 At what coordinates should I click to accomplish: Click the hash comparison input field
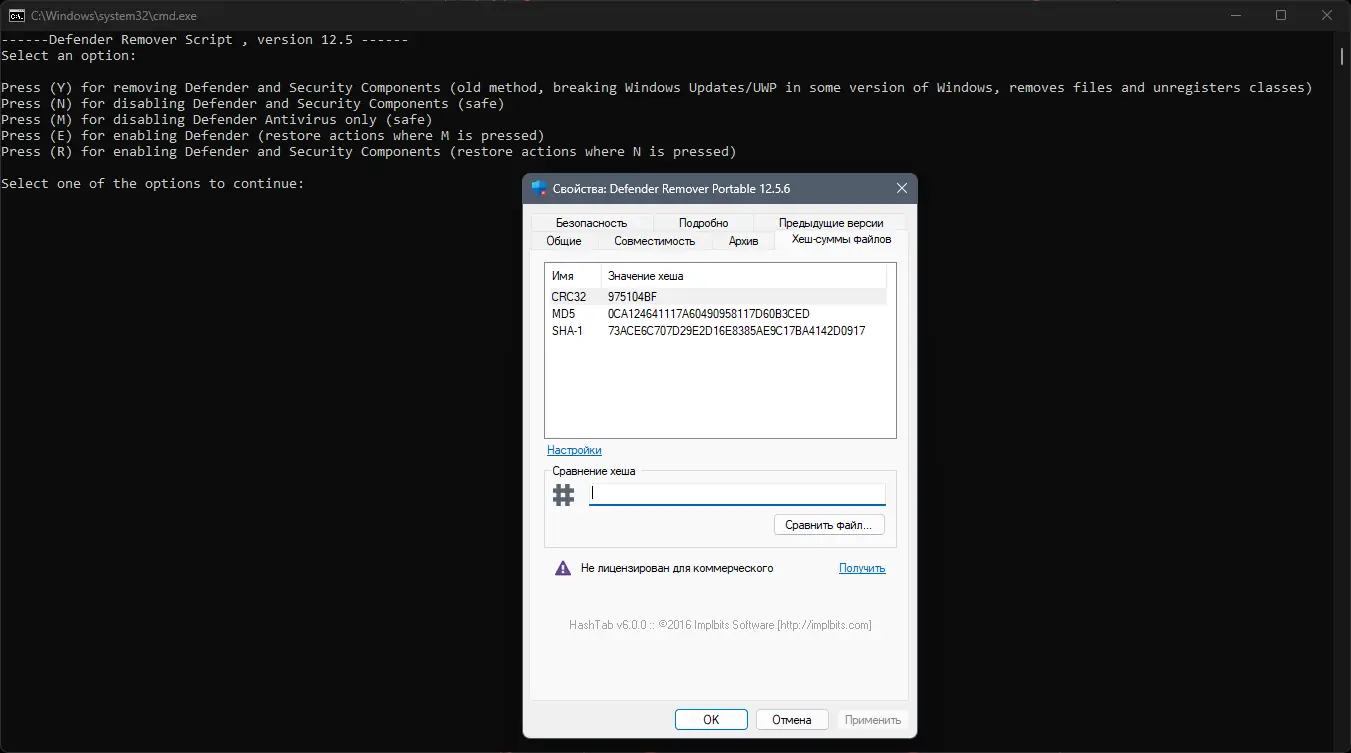(736, 493)
